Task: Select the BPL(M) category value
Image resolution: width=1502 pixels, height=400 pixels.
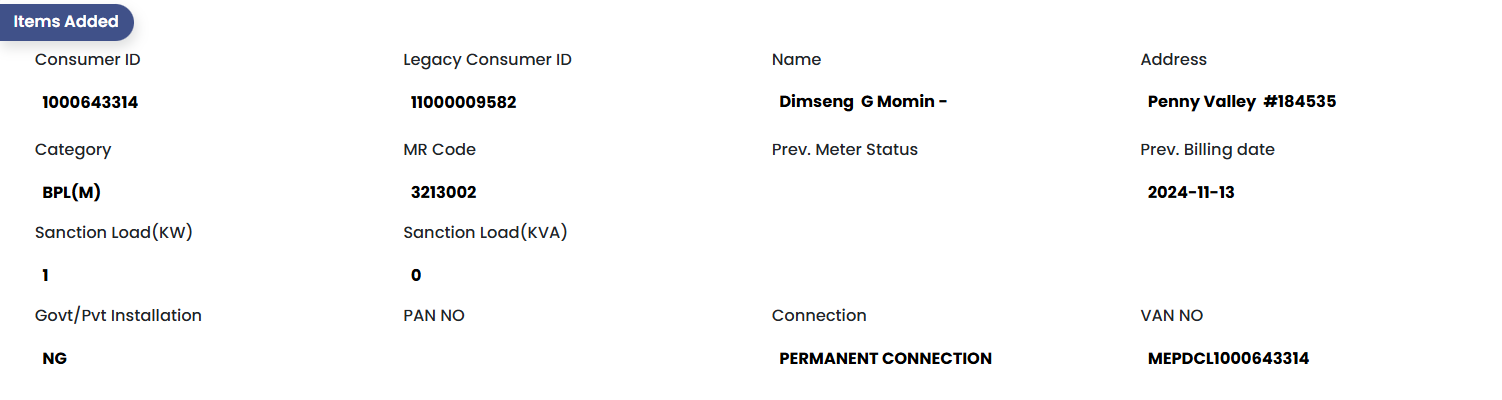Action: pyautogui.click(x=71, y=192)
